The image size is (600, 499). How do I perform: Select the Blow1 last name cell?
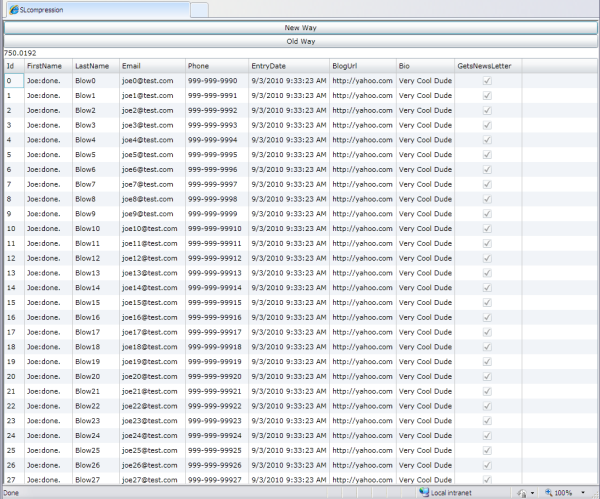click(x=96, y=96)
